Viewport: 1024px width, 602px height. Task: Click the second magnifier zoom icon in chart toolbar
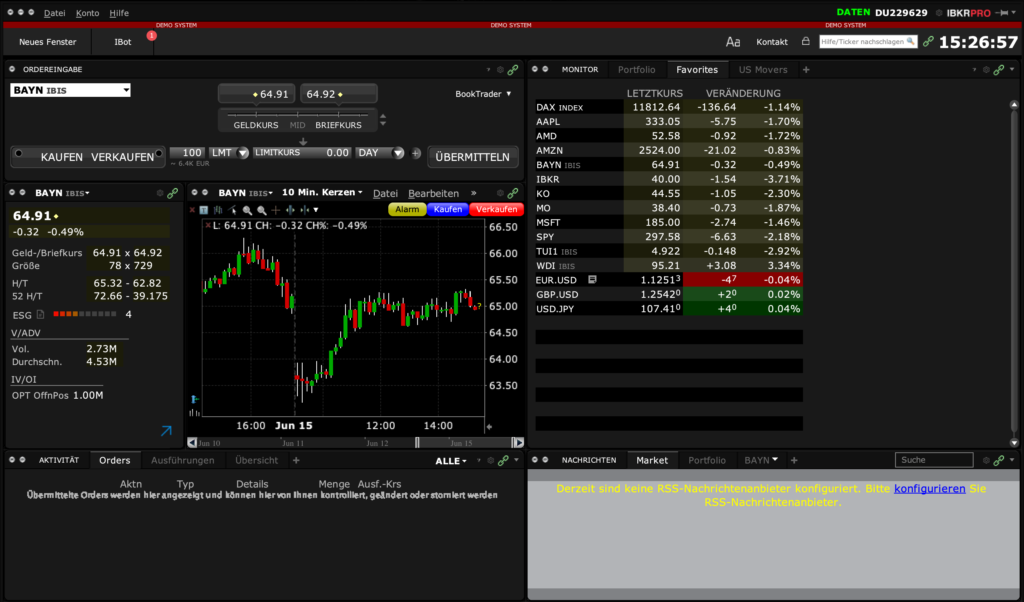click(261, 210)
